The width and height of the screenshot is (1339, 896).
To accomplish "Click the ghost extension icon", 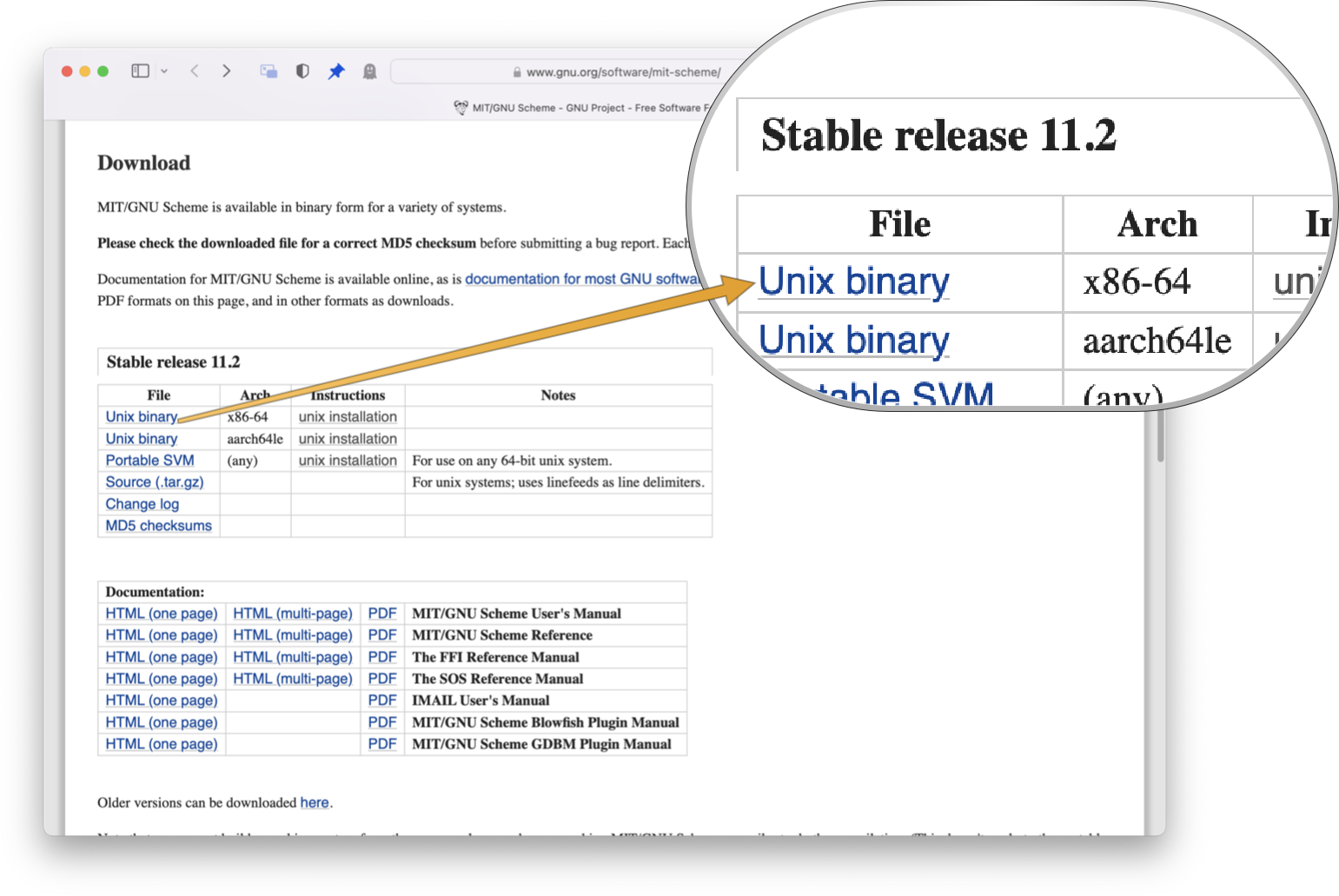I will point(369,71).
